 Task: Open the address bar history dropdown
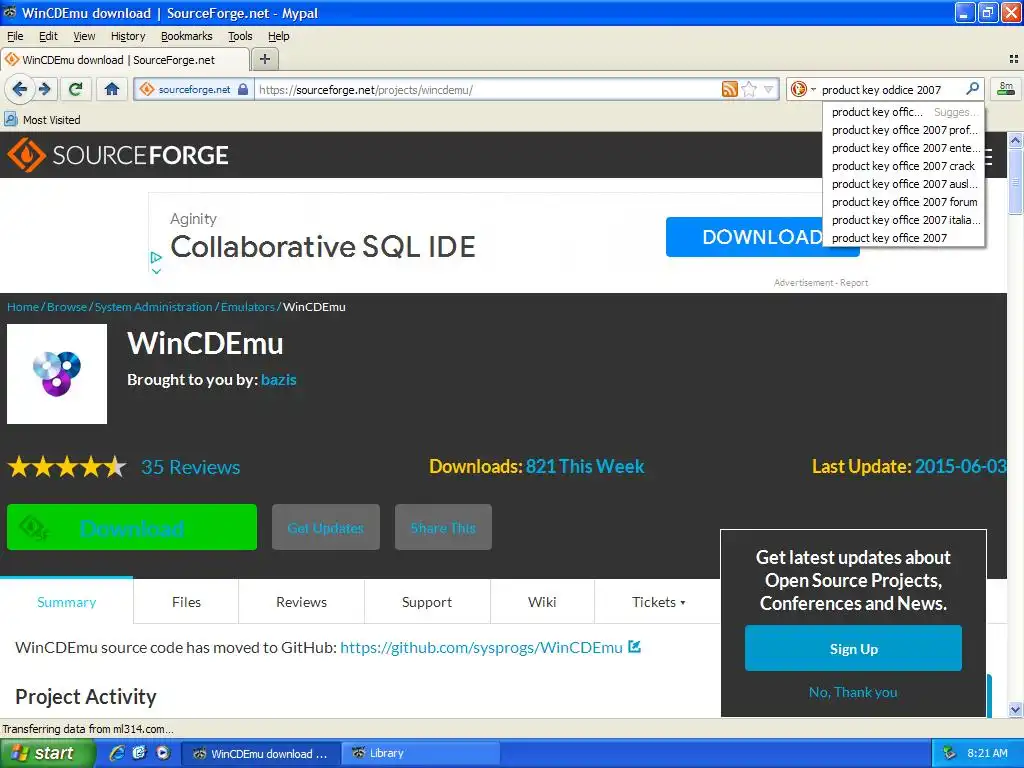[x=769, y=89]
